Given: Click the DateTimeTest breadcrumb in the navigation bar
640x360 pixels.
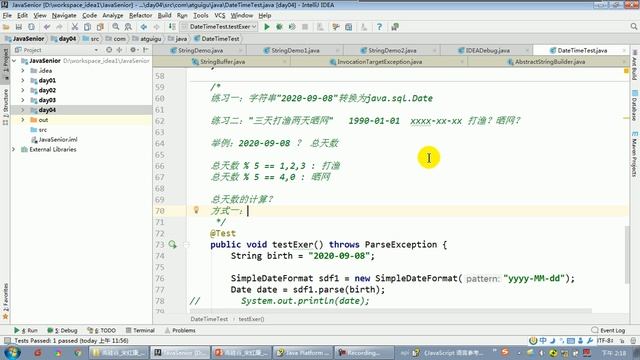Looking at the screenshot, I should (x=217, y=39).
